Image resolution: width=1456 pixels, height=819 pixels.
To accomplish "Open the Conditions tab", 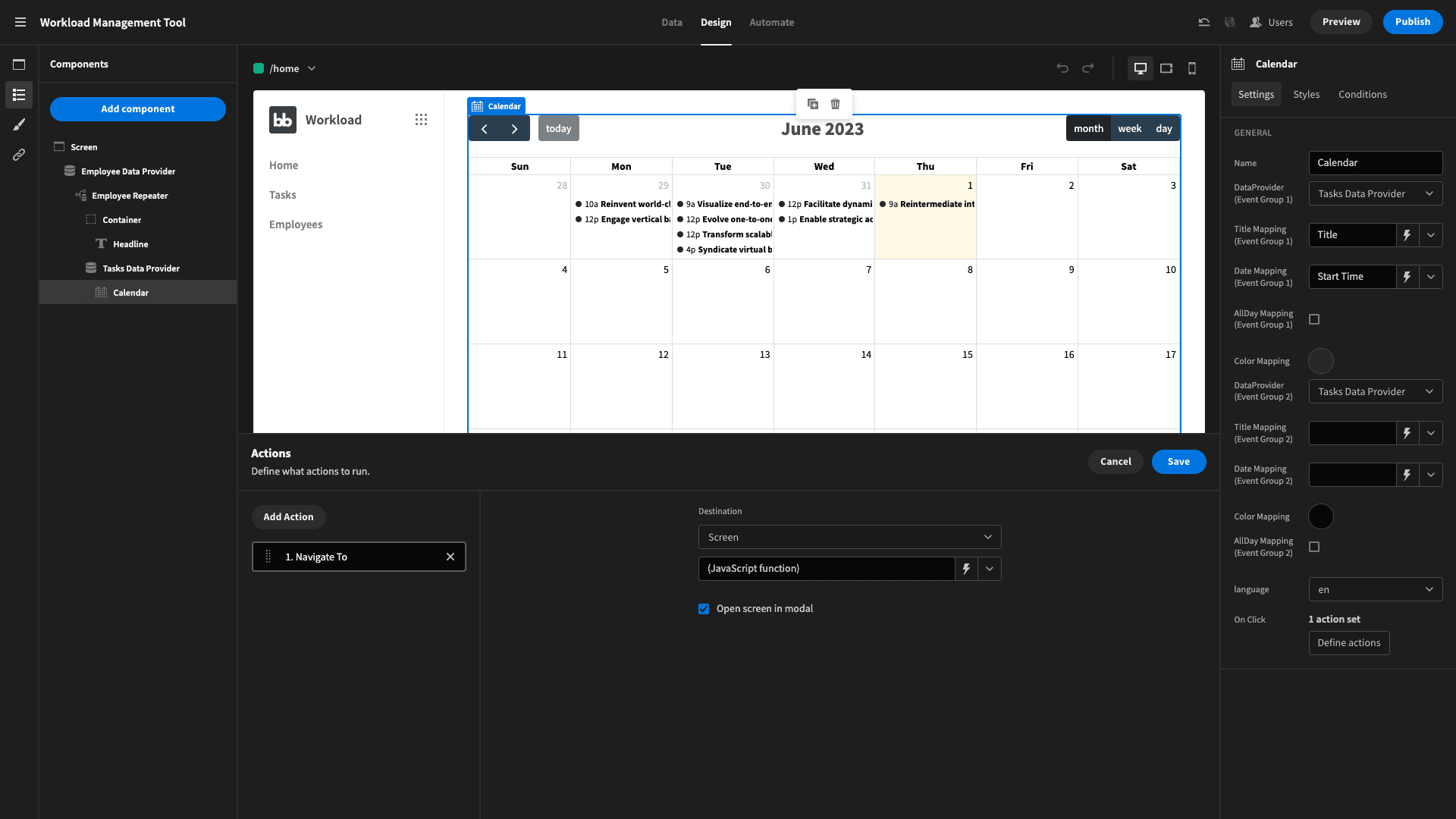I will (1362, 95).
